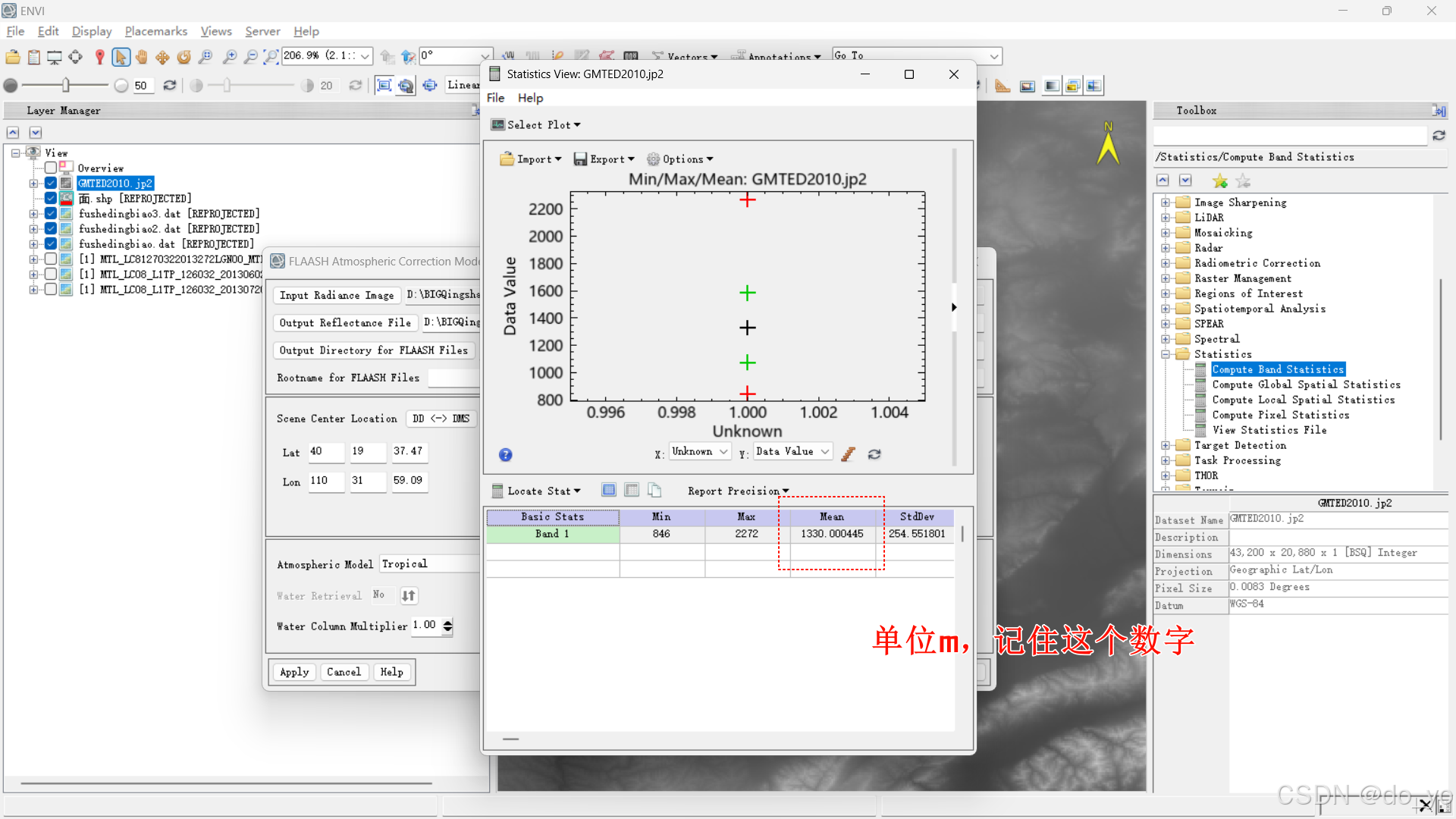The width and height of the screenshot is (1456, 819).
Task: Click the Input Radiance Image button
Action: point(336,295)
